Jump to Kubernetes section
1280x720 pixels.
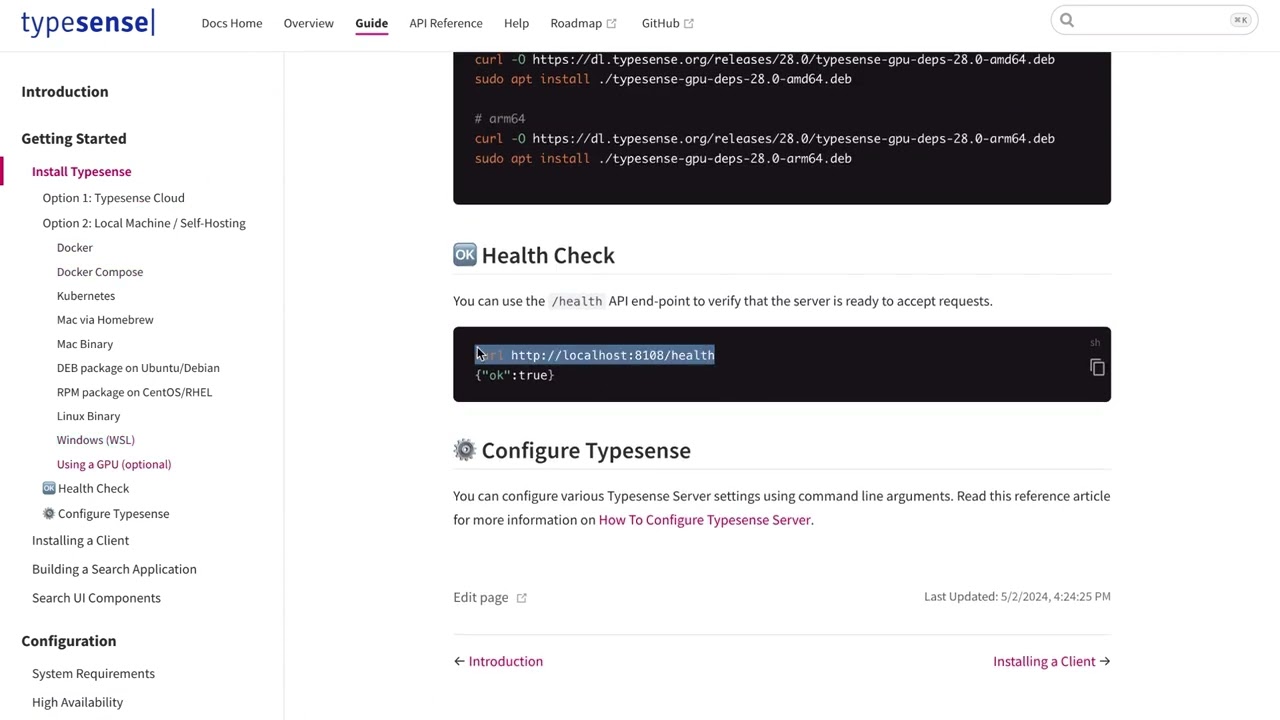tap(86, 296)
